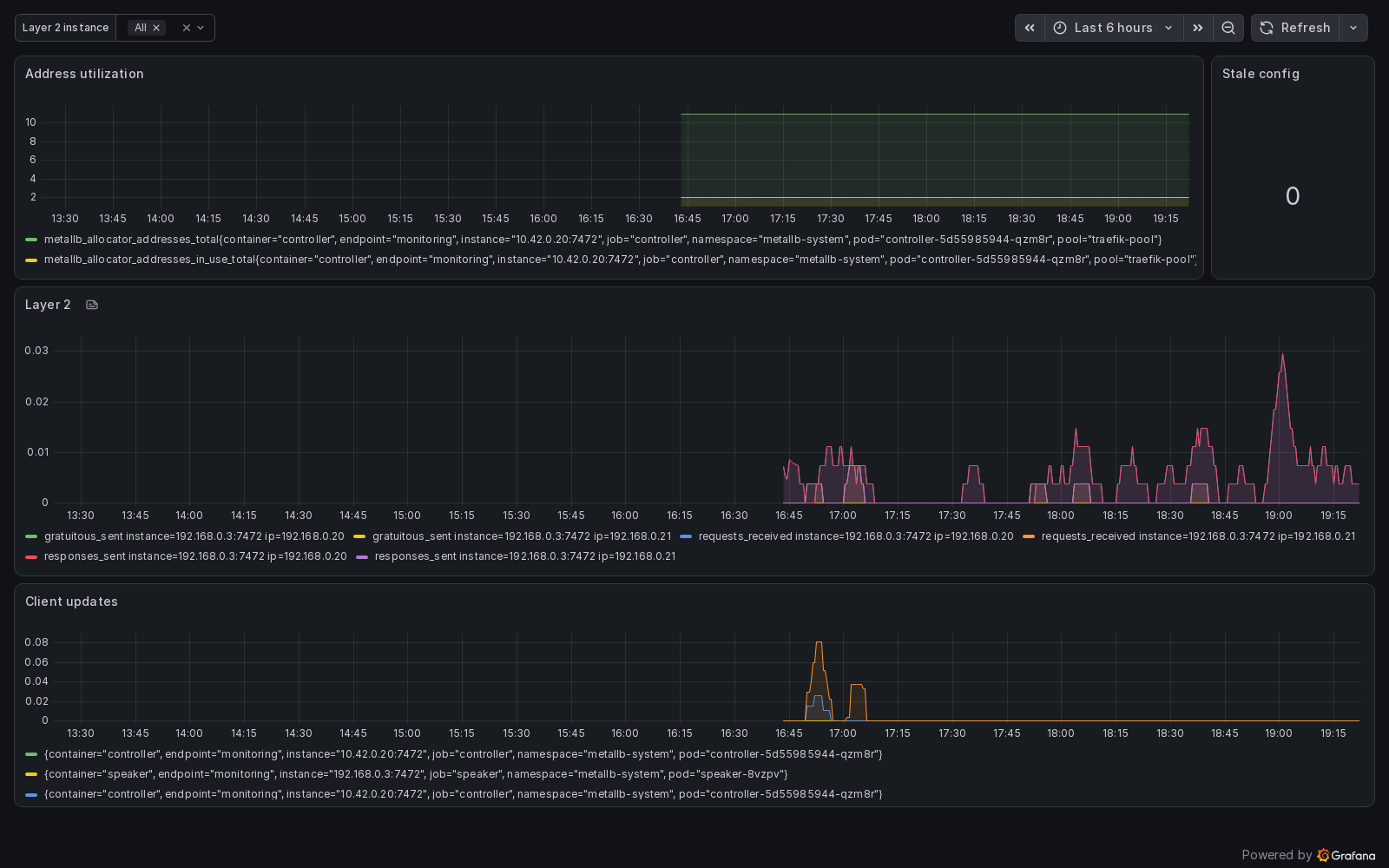Viewport: 1389px width, 868px height.
Task: Click blue swatch of last controller legend in Client updates
Action: coord(31,794)
